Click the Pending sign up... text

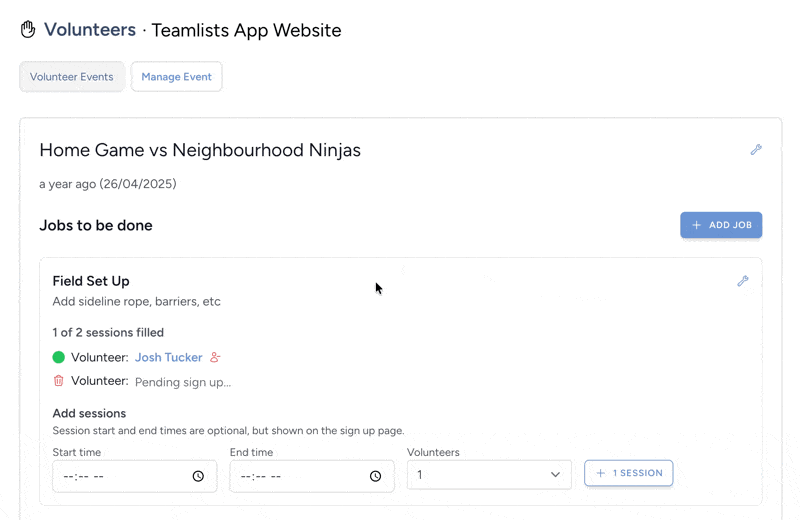coord(183,382)
